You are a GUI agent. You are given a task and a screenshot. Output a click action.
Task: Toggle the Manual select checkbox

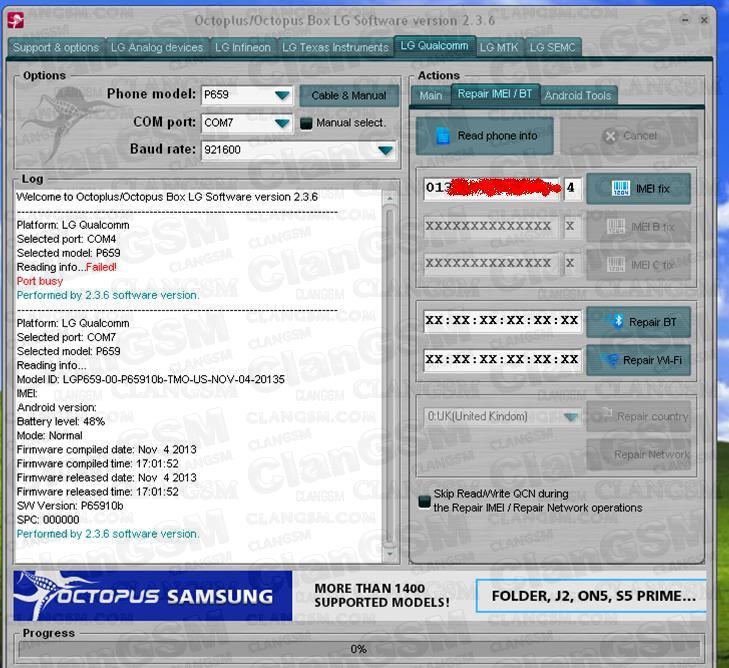point(306,123)
